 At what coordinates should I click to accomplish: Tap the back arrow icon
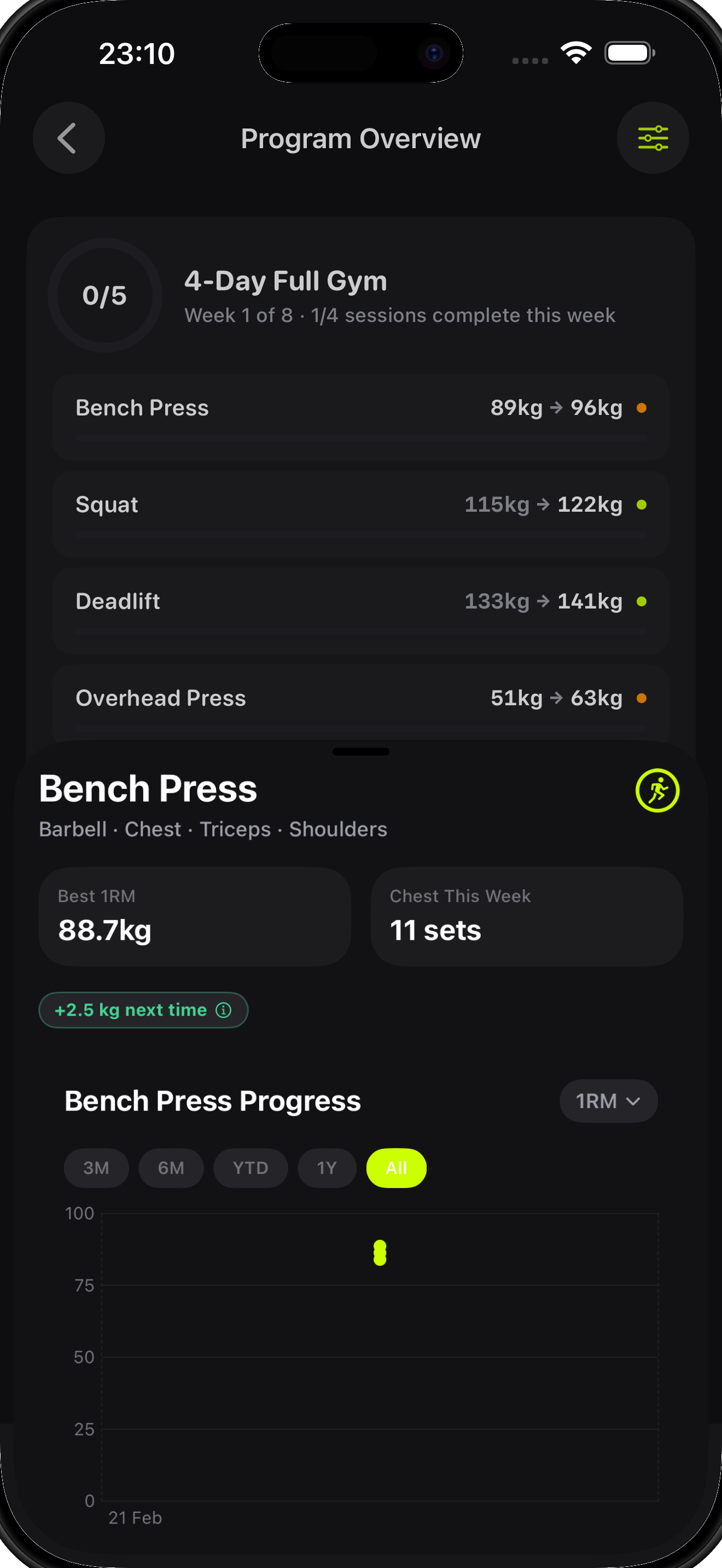coord(68,138)
